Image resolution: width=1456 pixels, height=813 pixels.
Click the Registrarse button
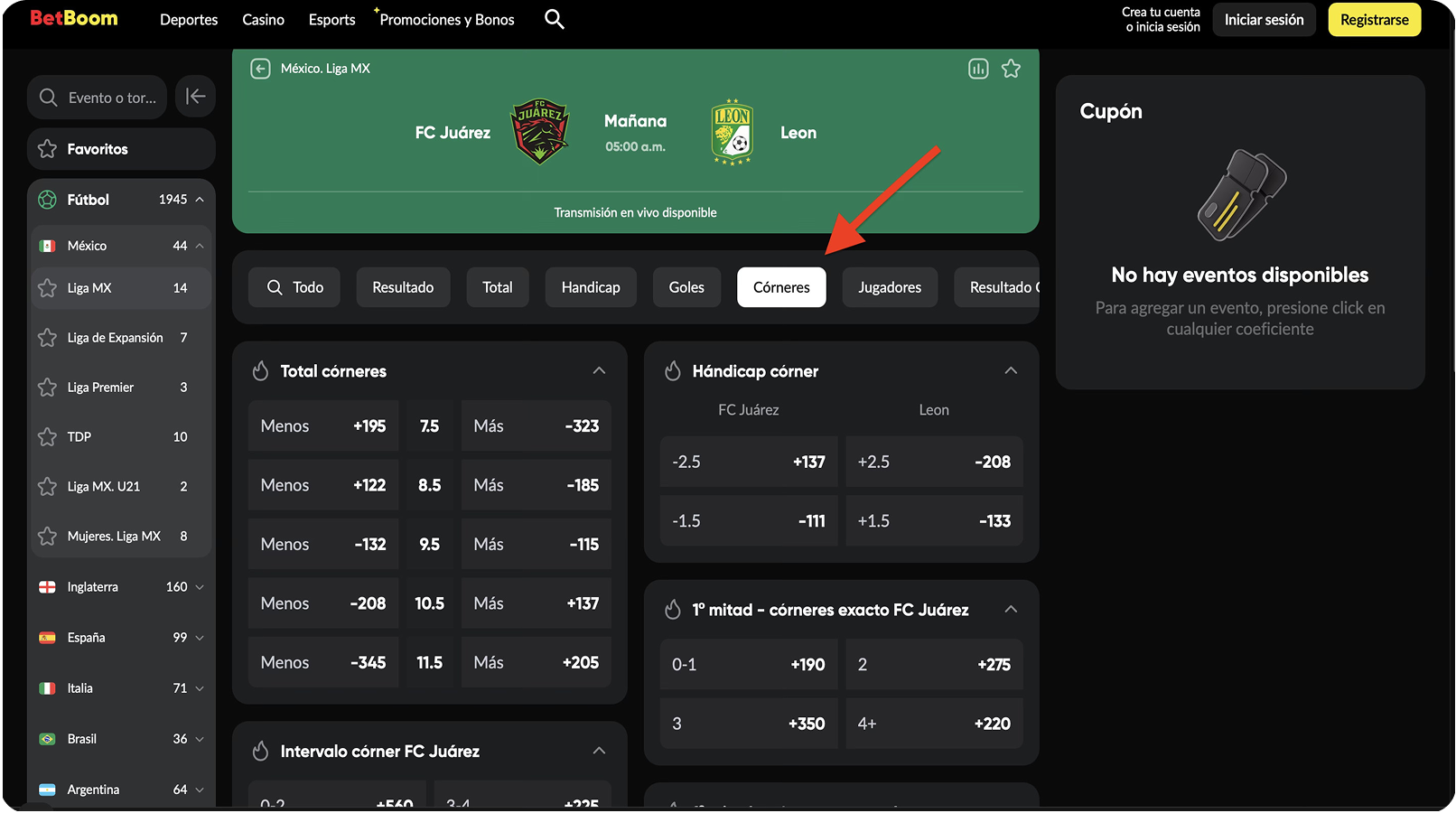[1374, 20]
